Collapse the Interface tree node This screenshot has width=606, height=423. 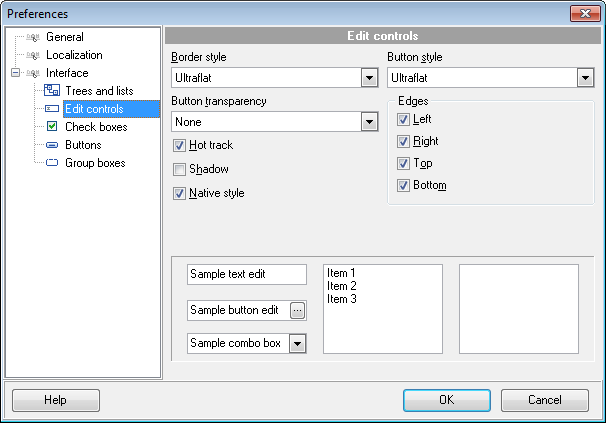point(15,73)
